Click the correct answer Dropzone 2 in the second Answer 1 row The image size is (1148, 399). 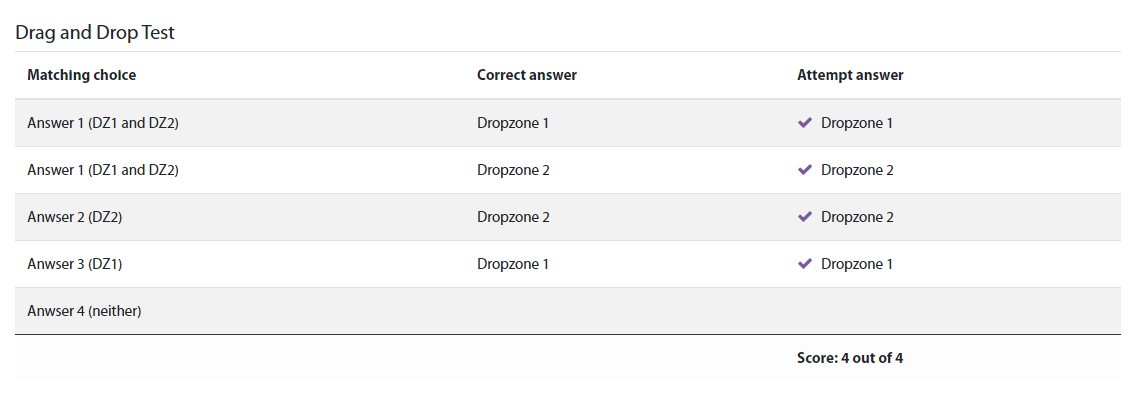513,170
